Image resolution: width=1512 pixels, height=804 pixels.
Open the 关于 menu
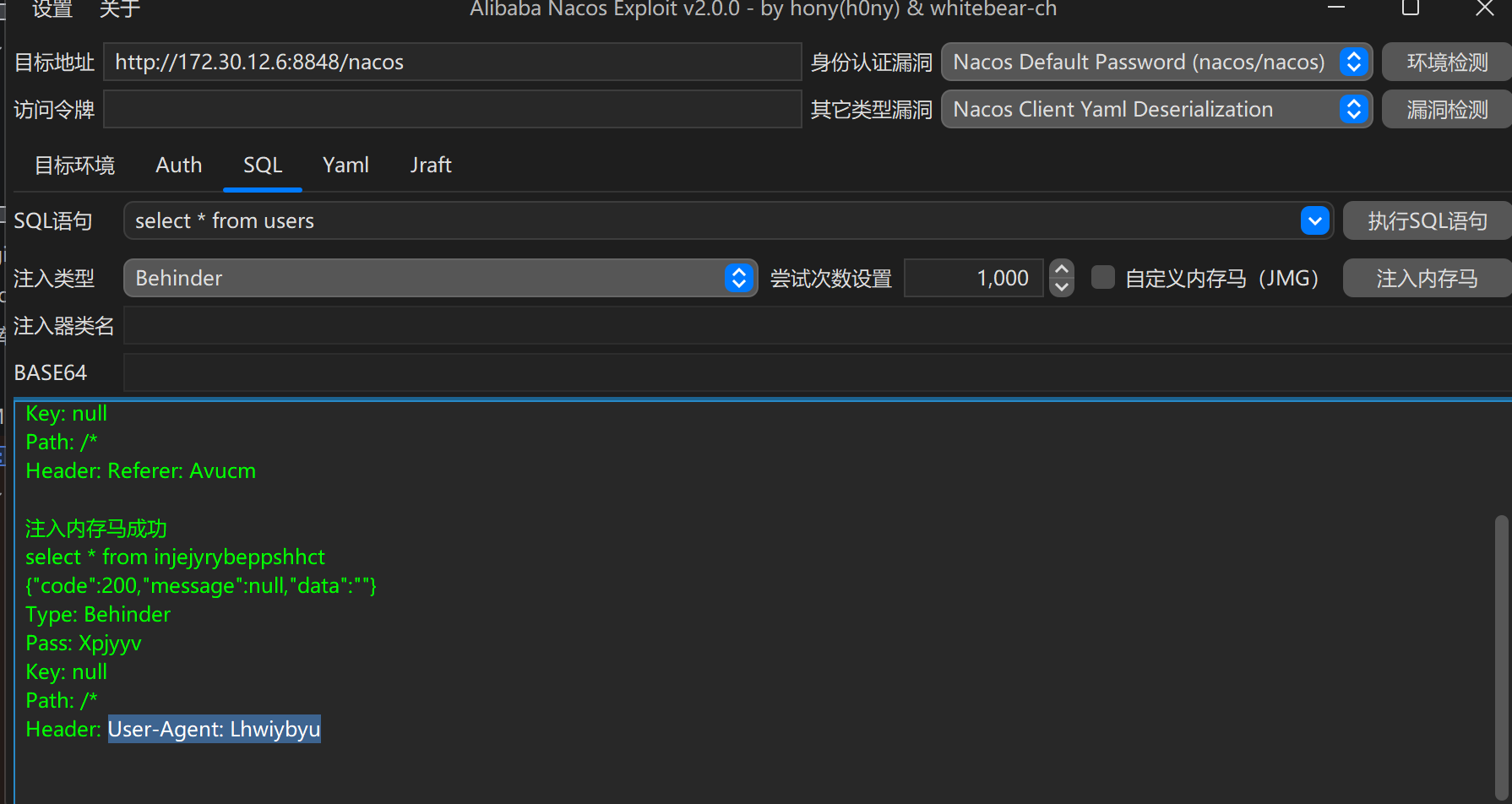click(x=120, y=9)
